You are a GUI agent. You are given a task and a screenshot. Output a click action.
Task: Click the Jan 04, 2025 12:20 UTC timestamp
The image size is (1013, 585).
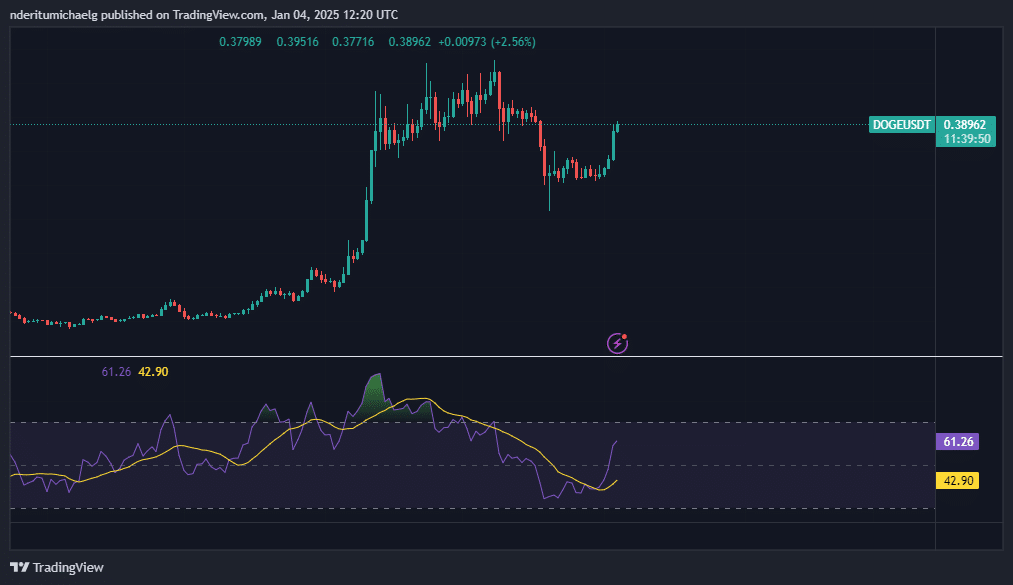click(x=332, y=14)
